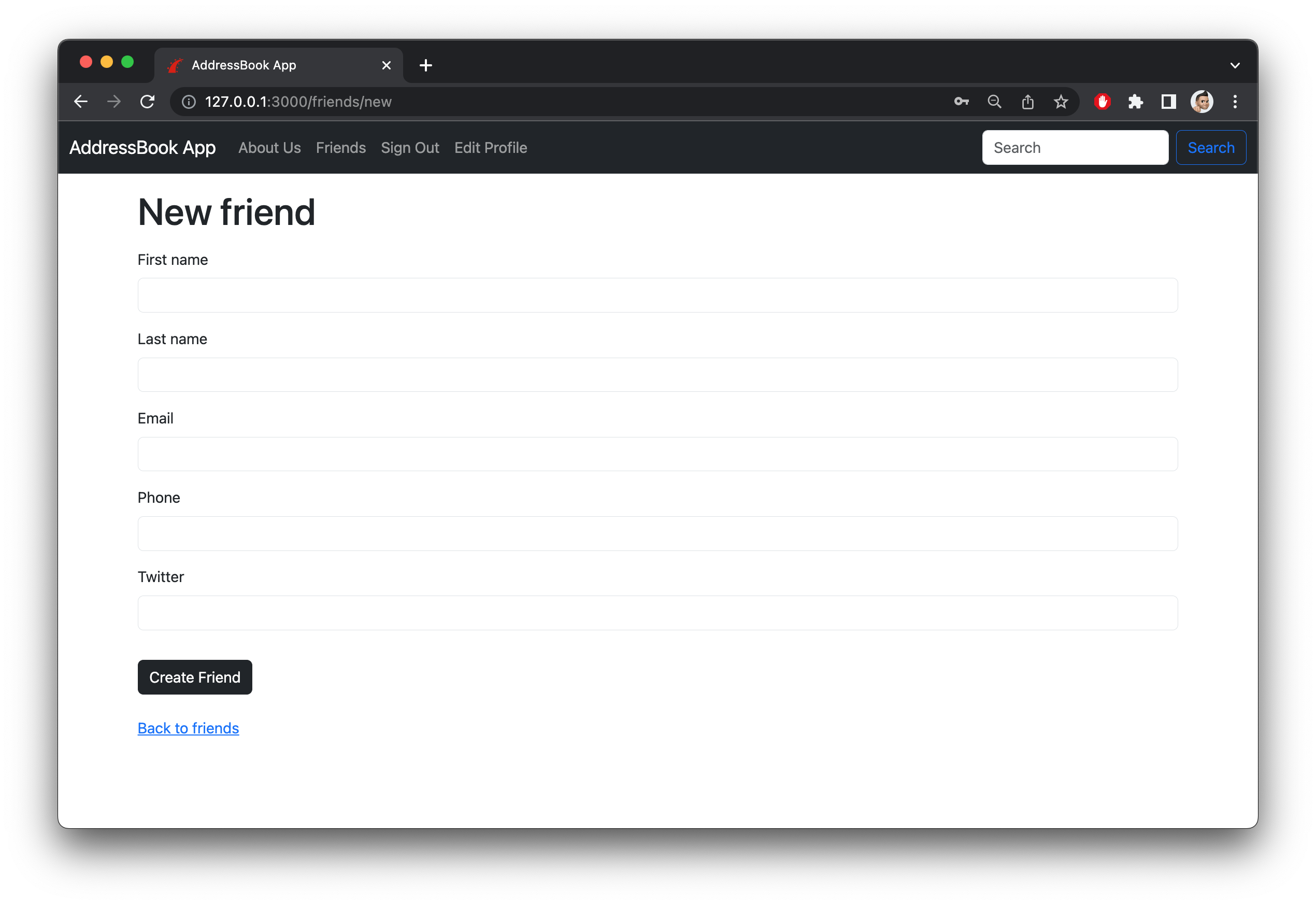
Task: Click the About Us menu item
Action: [x=269, y=147]
